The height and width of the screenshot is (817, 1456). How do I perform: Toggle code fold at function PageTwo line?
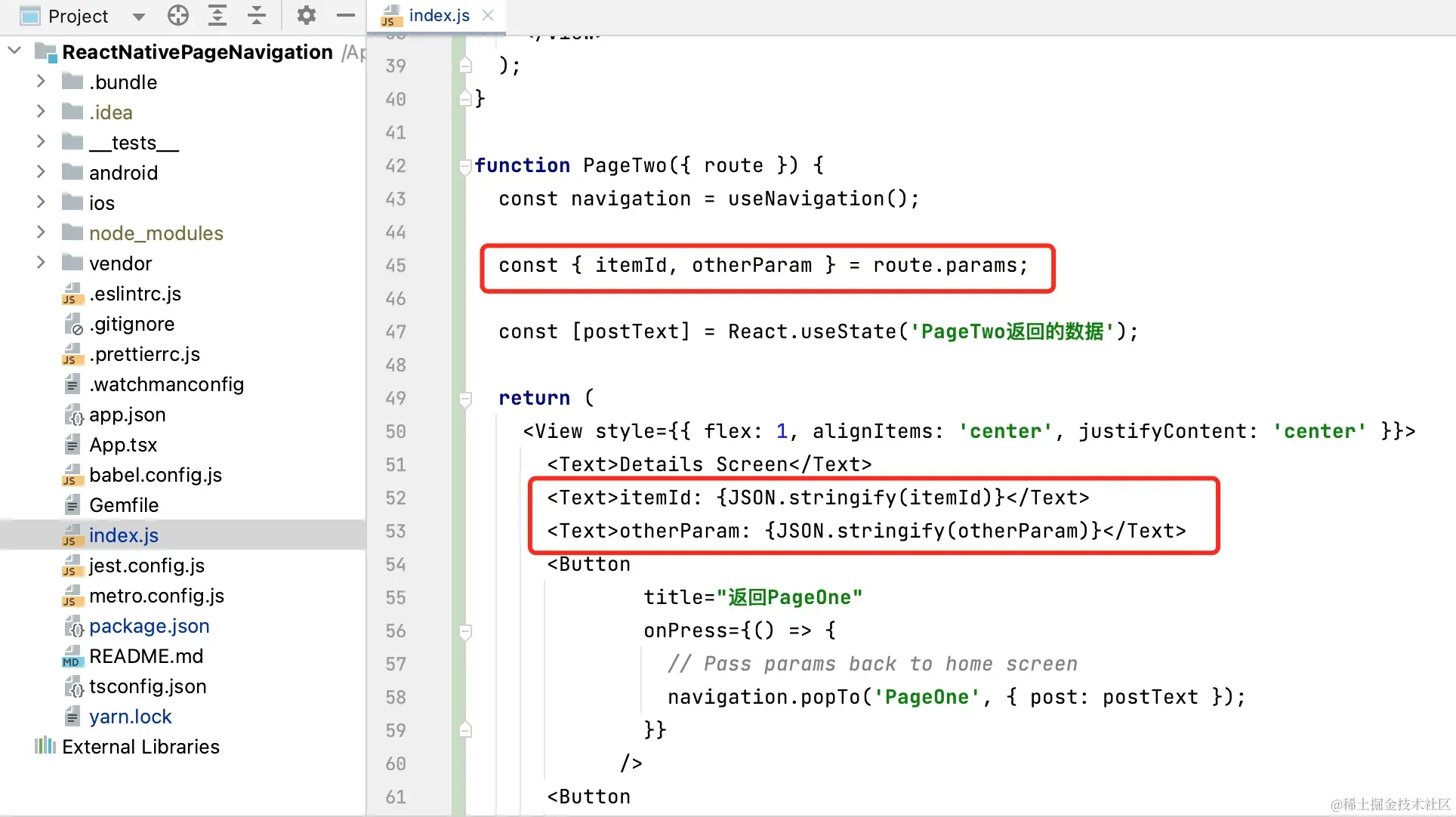point(465,166)
